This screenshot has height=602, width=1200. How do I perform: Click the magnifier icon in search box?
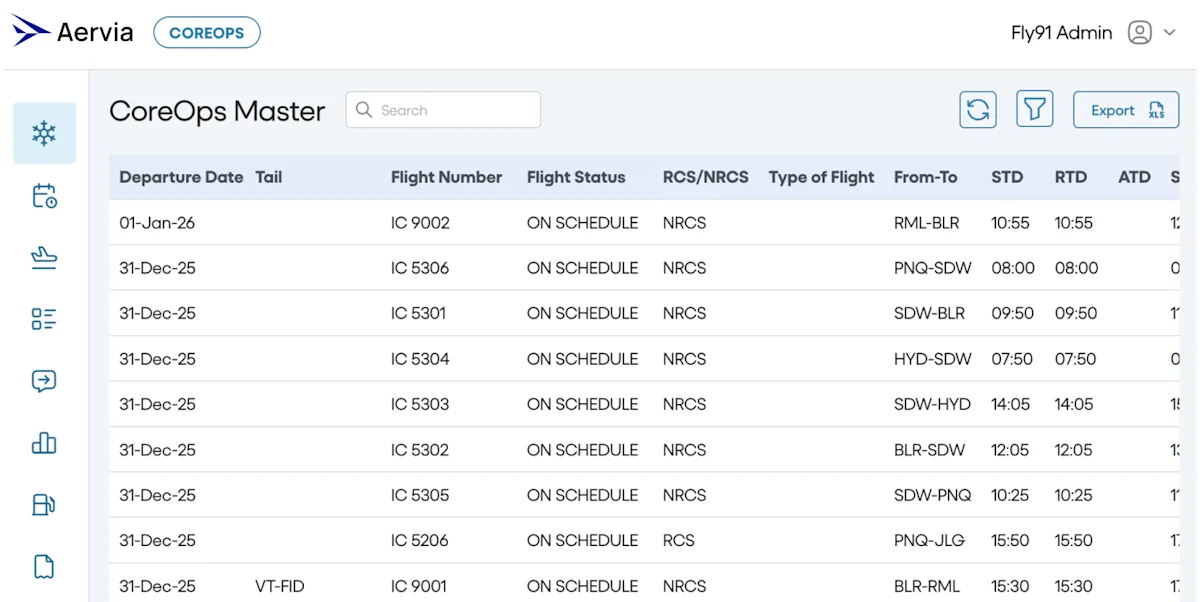(x=364, y=110)
